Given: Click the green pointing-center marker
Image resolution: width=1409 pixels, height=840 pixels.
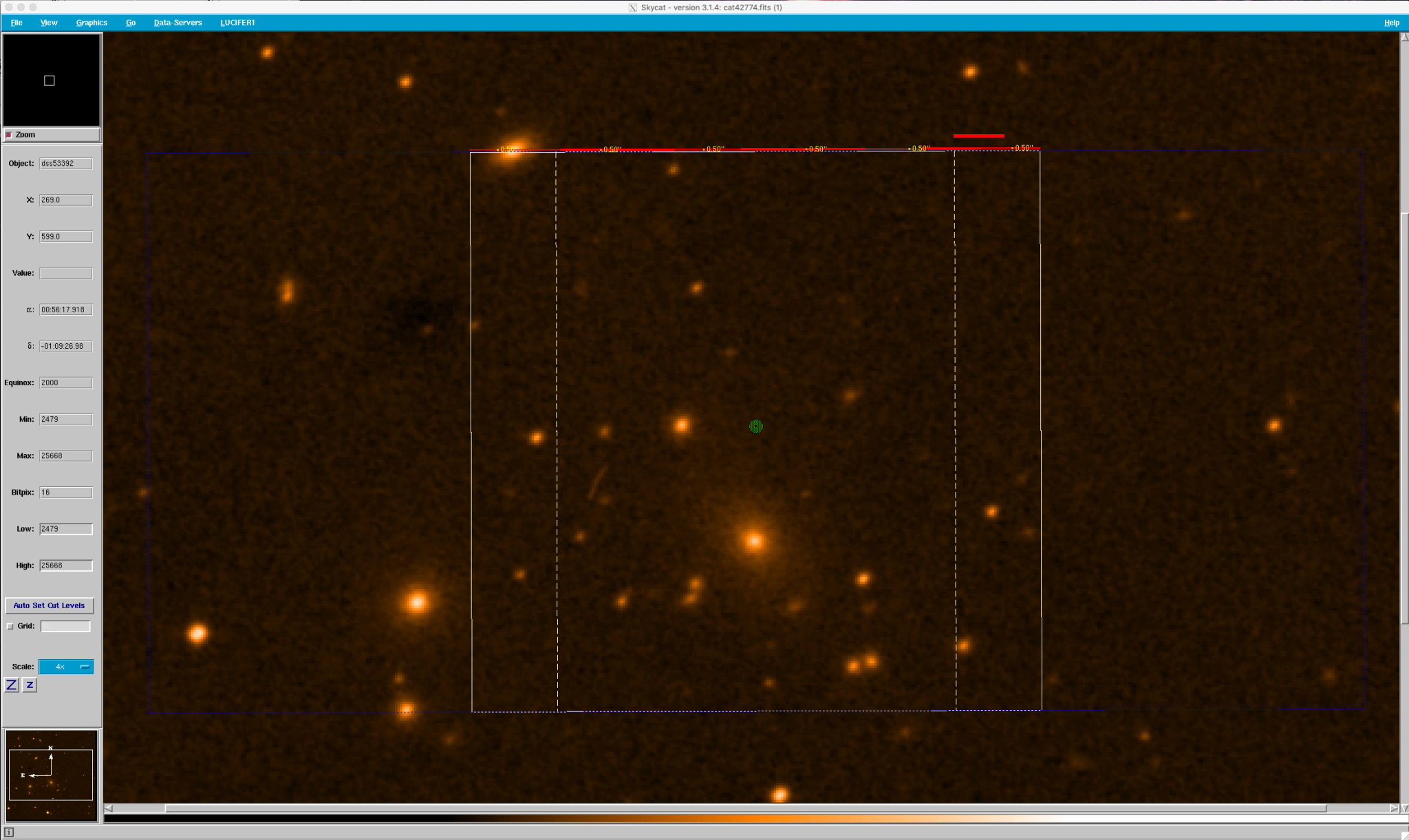Looking at the screenshot, I should pos(755,427).
